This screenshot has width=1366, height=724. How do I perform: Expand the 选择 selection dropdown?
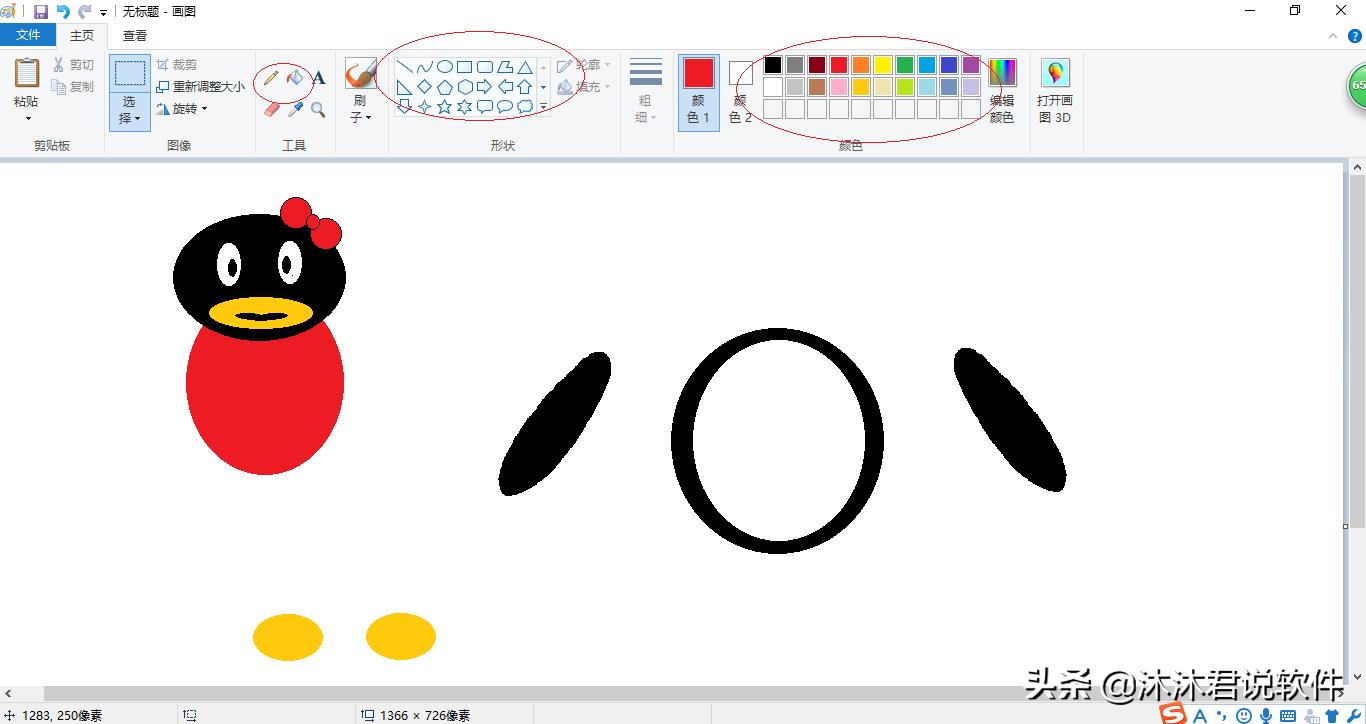click(129, 117)
